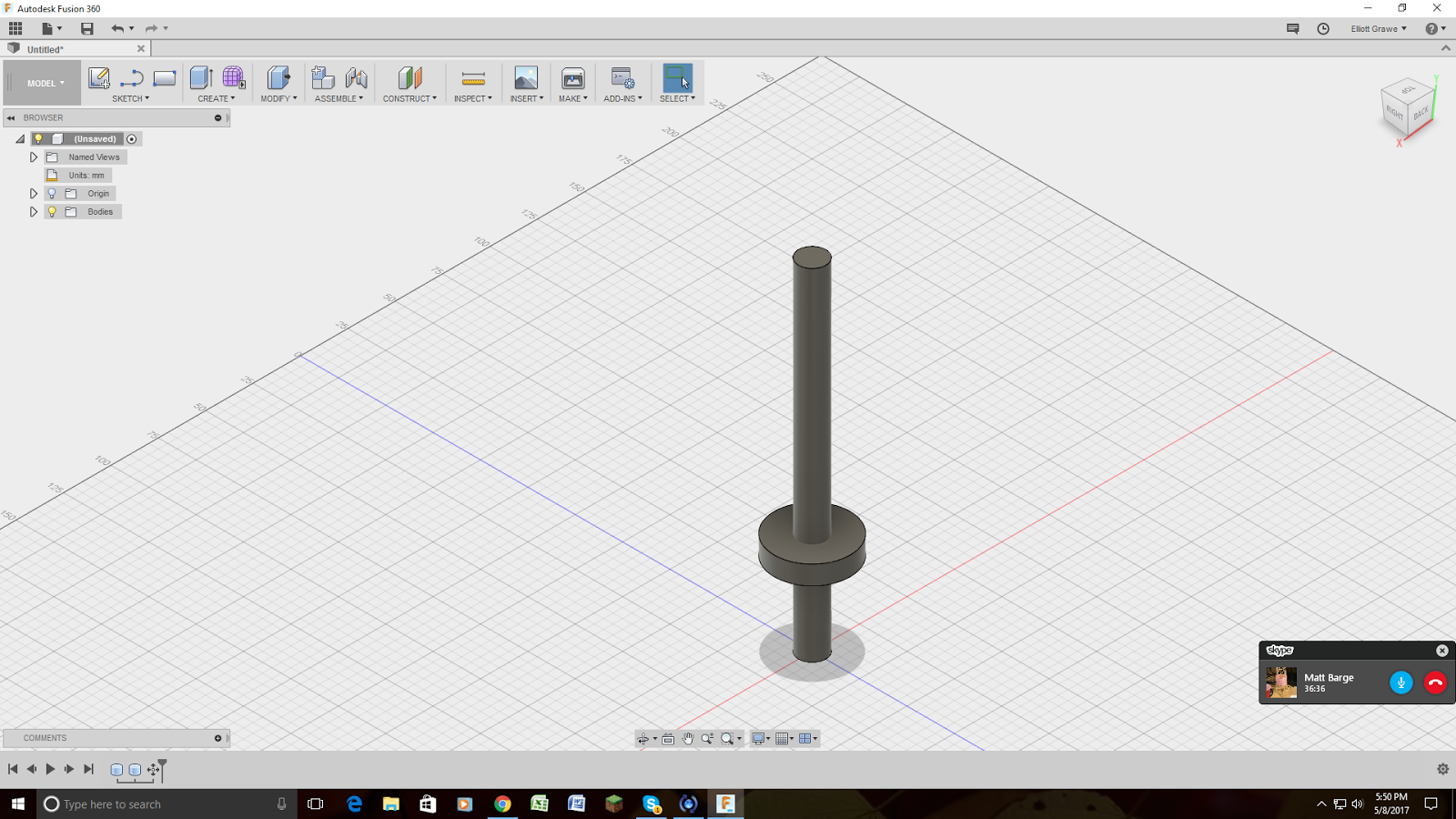Viewport: 1456px width, 819px height.
Task: Select the Move feature in timeline
Action: (153, 770)
